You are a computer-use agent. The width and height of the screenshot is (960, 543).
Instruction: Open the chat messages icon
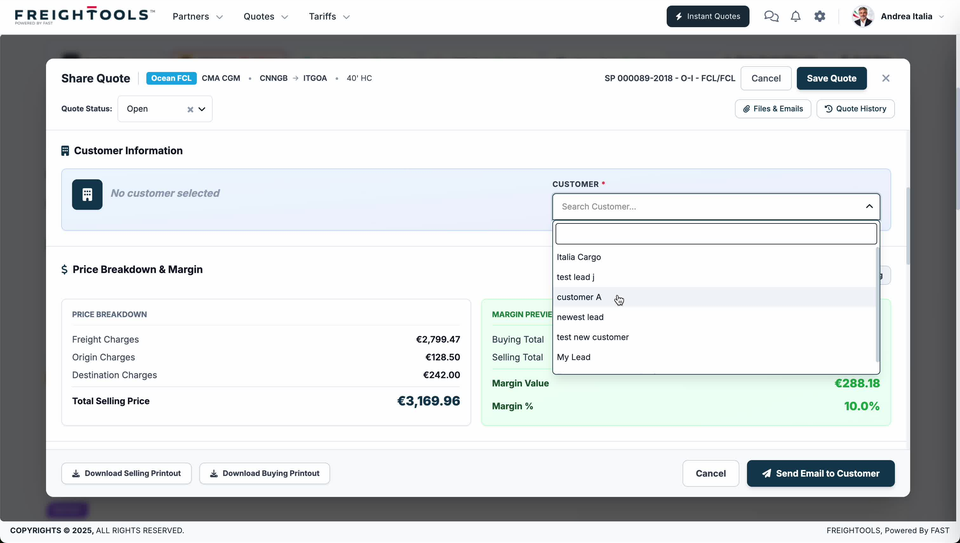coord(771,17)
